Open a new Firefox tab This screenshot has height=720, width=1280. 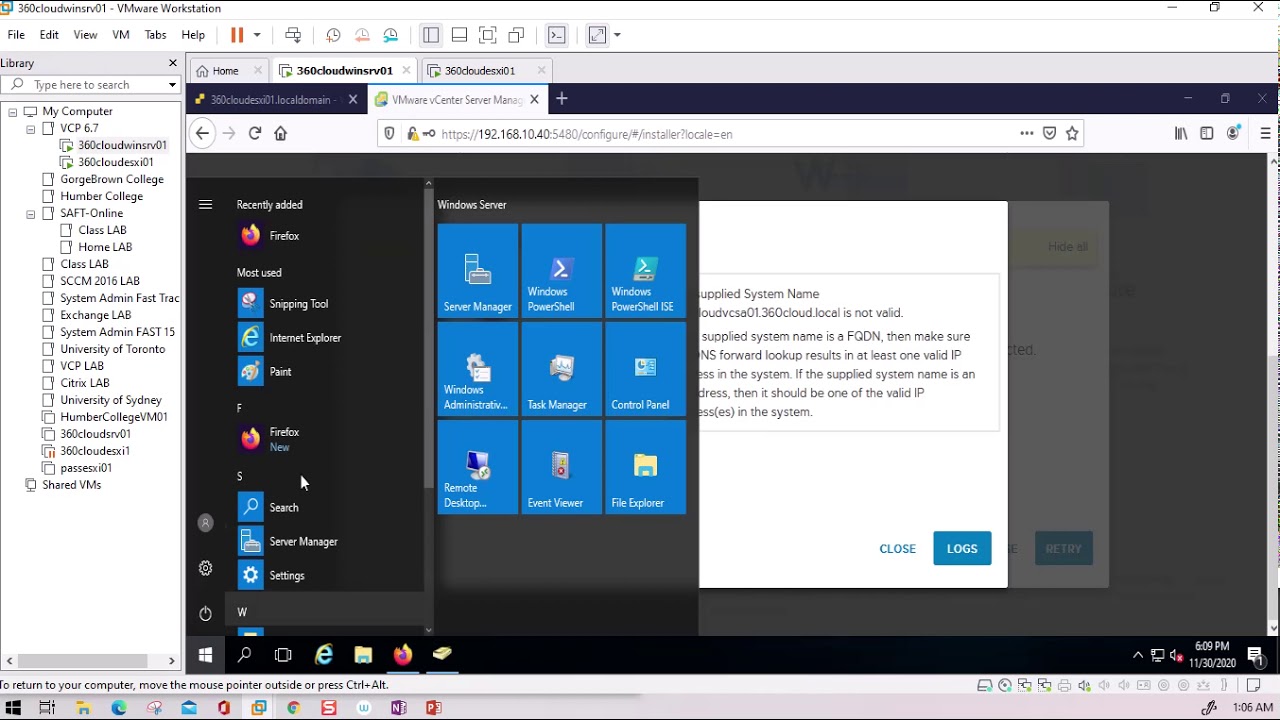(562, 99)
